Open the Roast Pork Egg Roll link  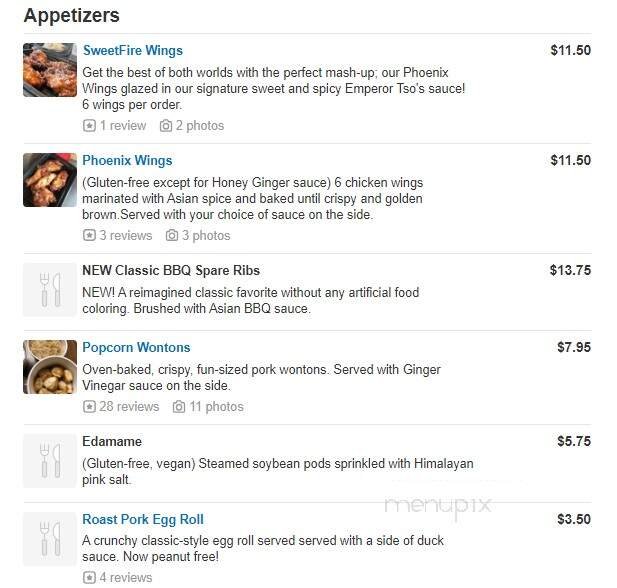tap(142, 520)
